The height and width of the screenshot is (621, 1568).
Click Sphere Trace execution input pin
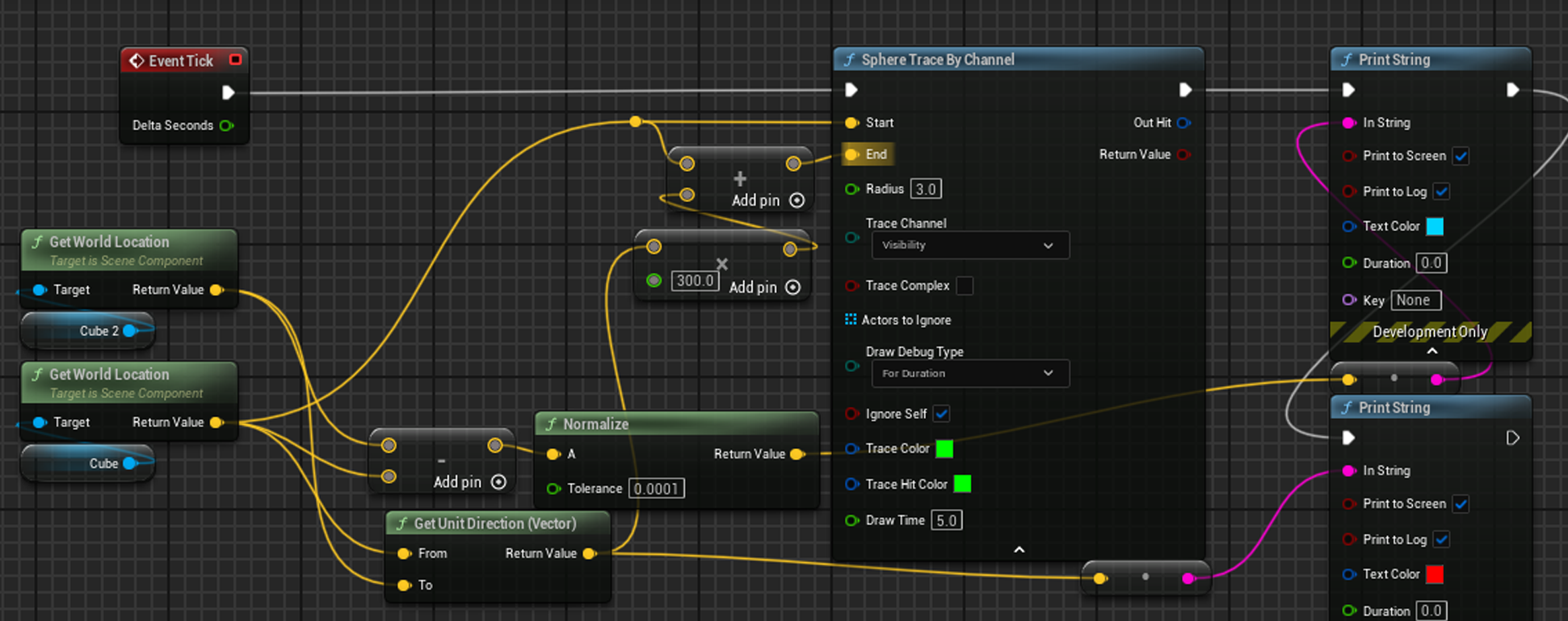click(x=851, y=90)
